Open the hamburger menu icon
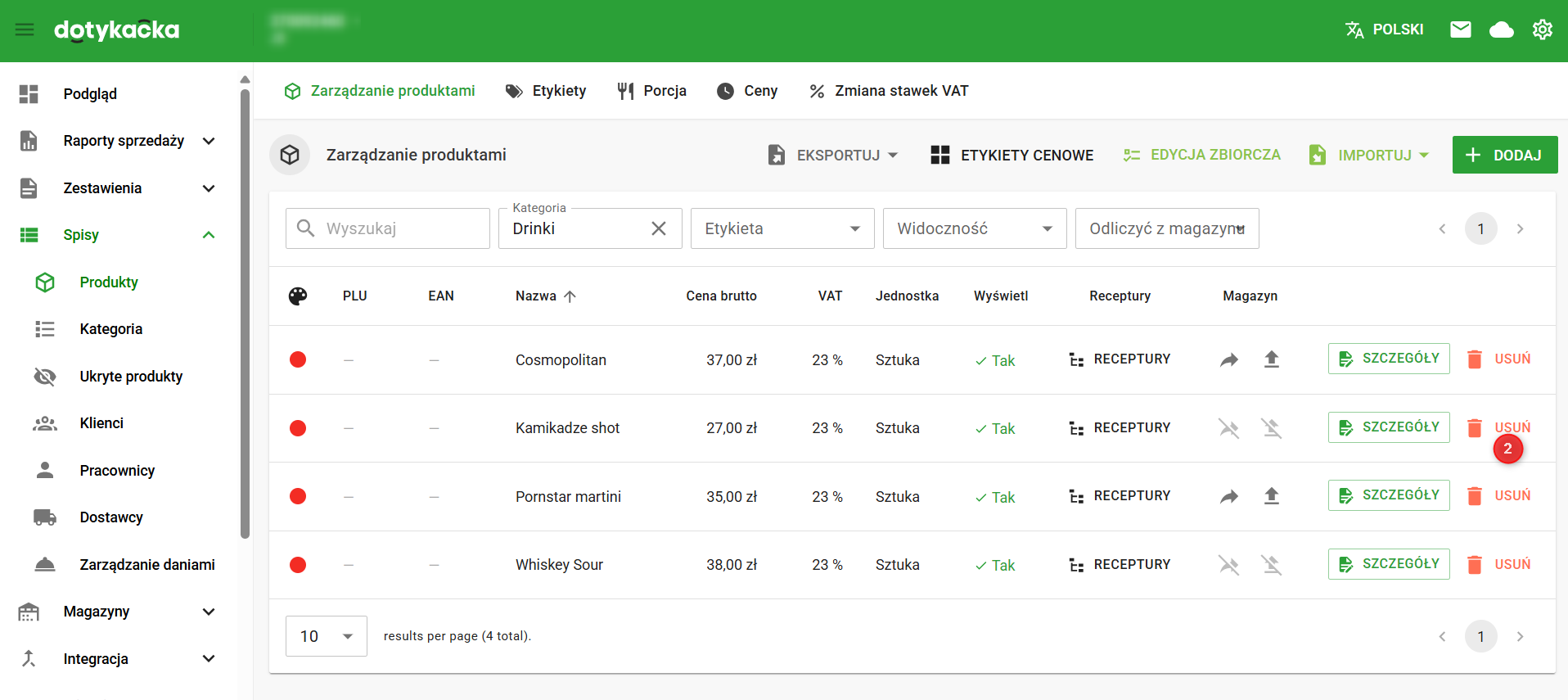This screenshot has height=700, width=1568. (25, 30)
